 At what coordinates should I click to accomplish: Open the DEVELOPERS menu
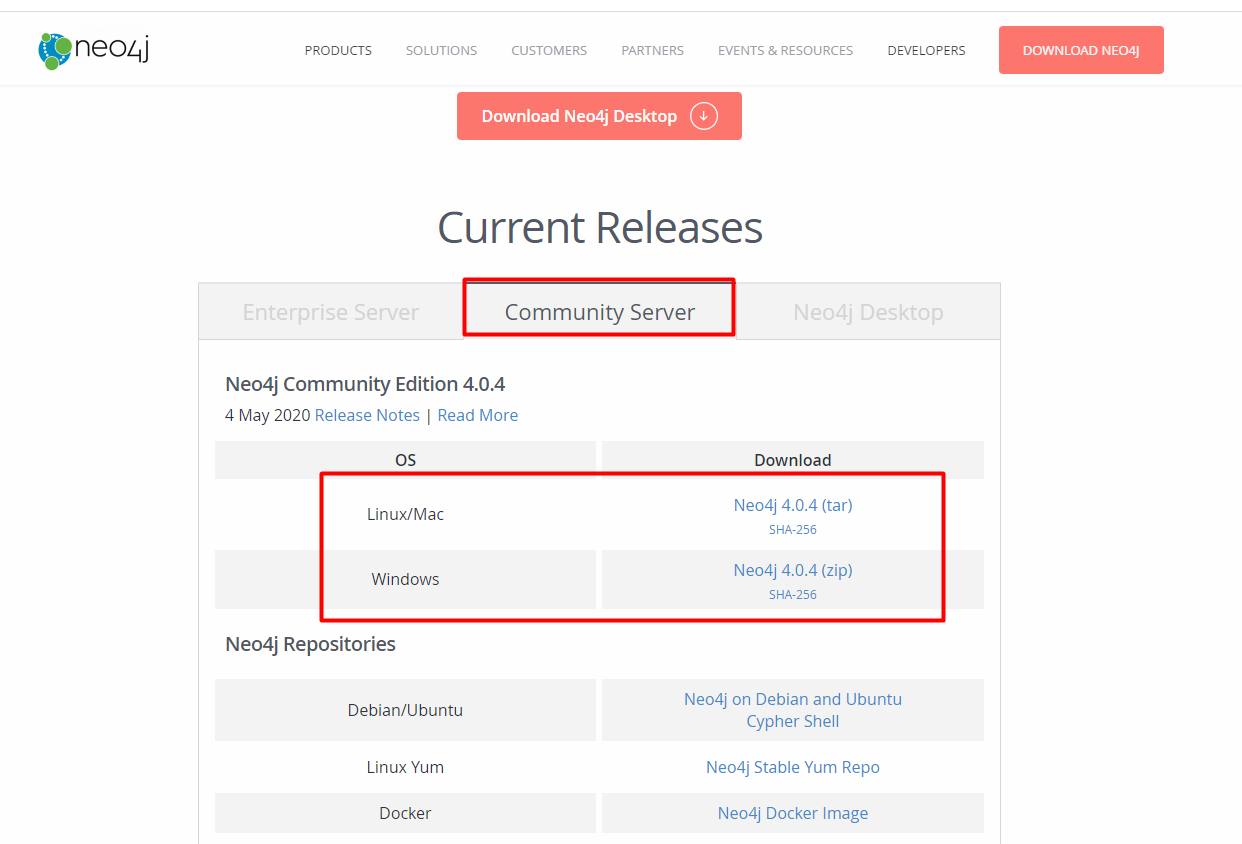pyautogui.click(x=926, y=50)
